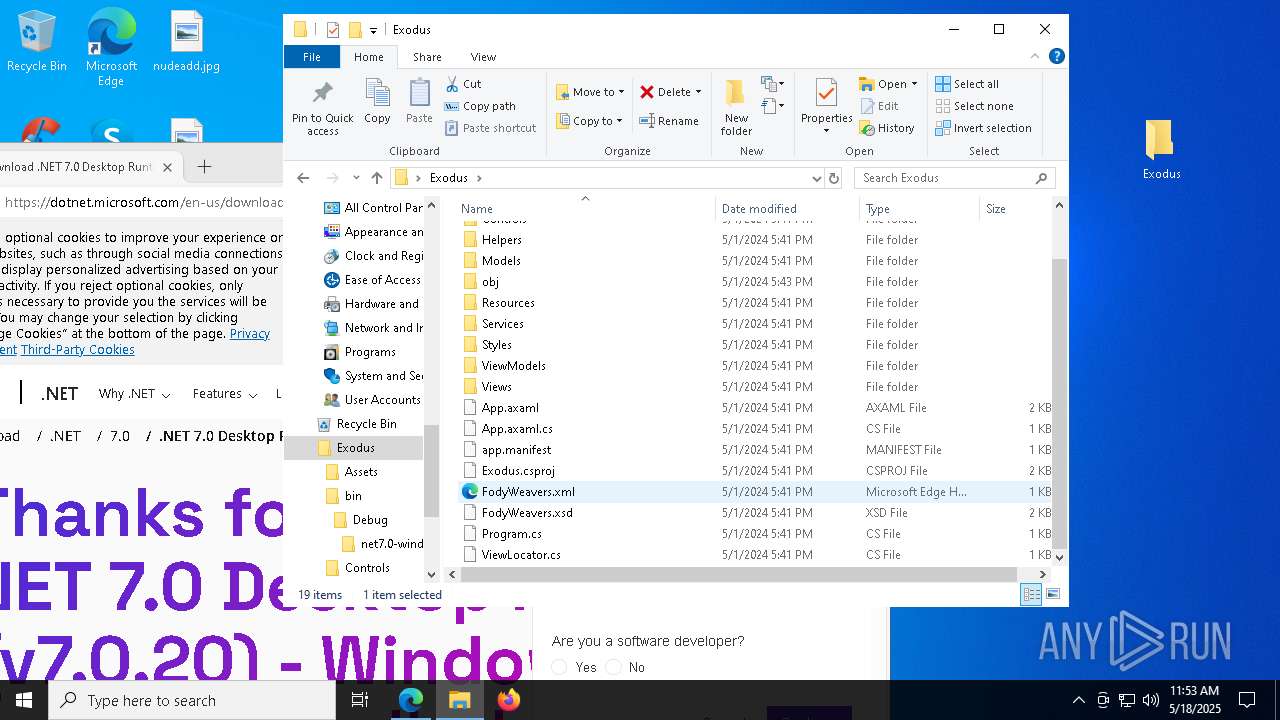
Task: Click the Rename button
Action: click(669, 121)
